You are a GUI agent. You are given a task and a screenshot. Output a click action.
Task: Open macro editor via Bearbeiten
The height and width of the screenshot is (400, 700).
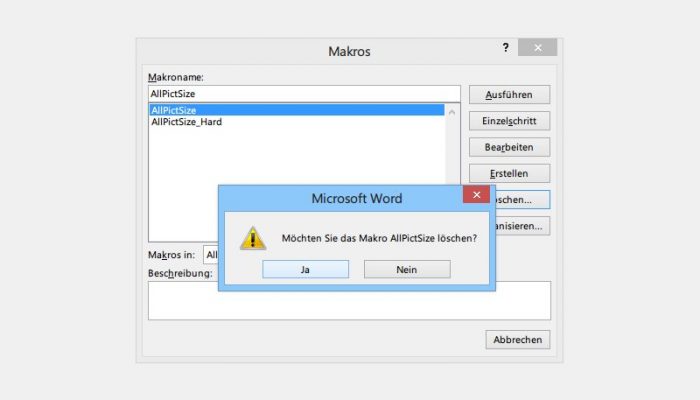click(509, 147)
